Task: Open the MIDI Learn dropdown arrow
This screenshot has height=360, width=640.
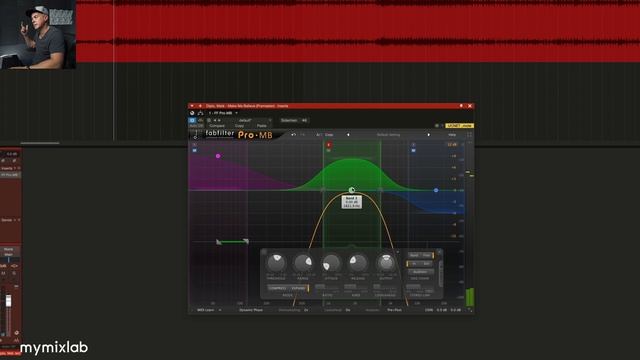Action: [220, 310]
